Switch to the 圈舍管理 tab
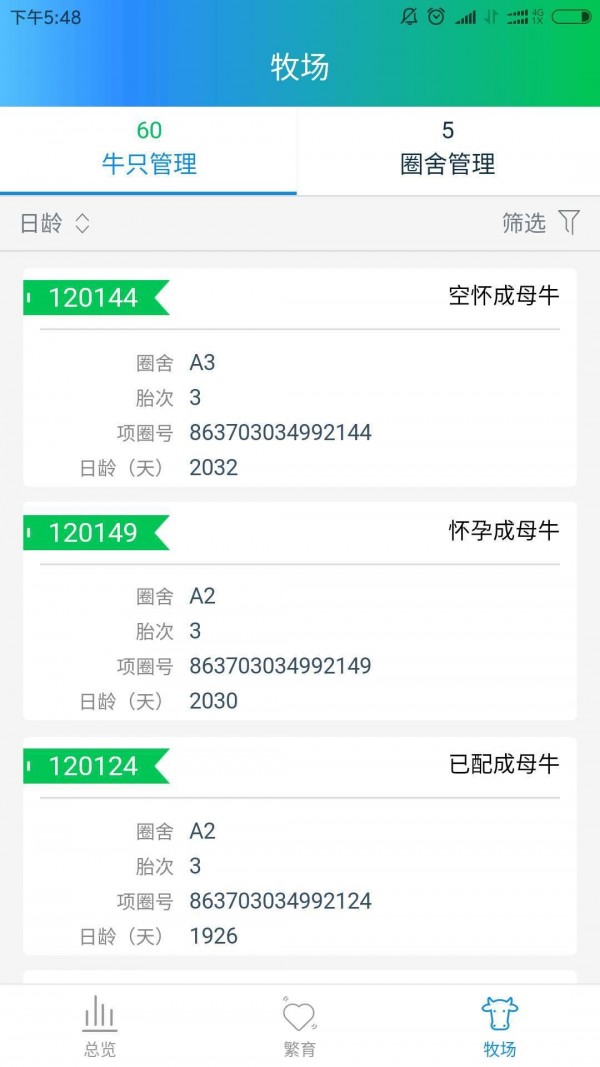This screenshot has height=1067, width=600. point(448,148)
